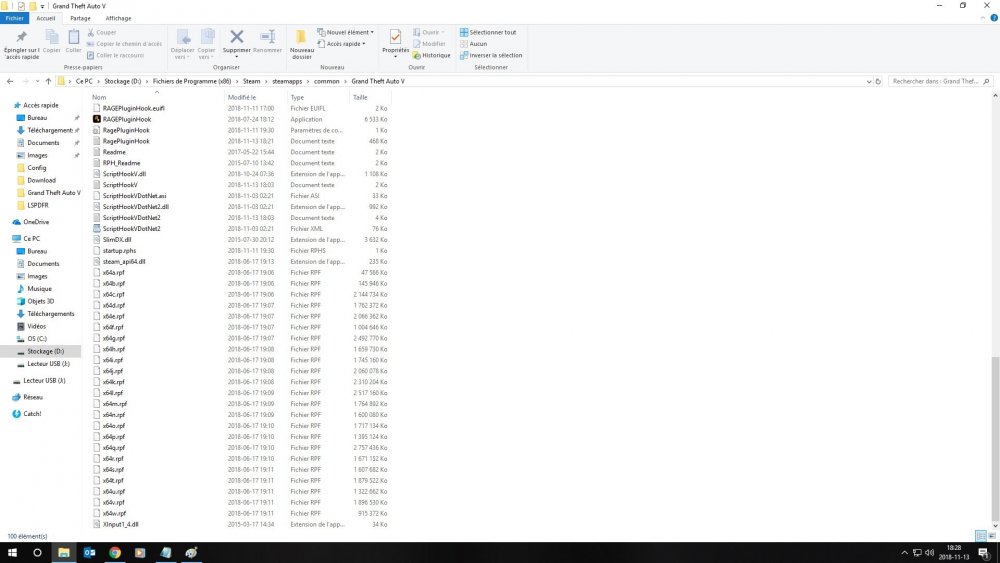The width and height of the screenshot is (1000, 563).
Task: Select Accès rapide in navigation pane
Action: click(x=41, y=105)
